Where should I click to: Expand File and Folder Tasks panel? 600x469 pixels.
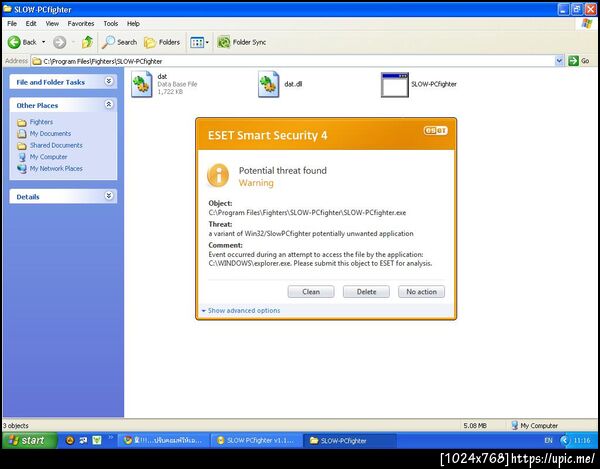tap(109, 81)
